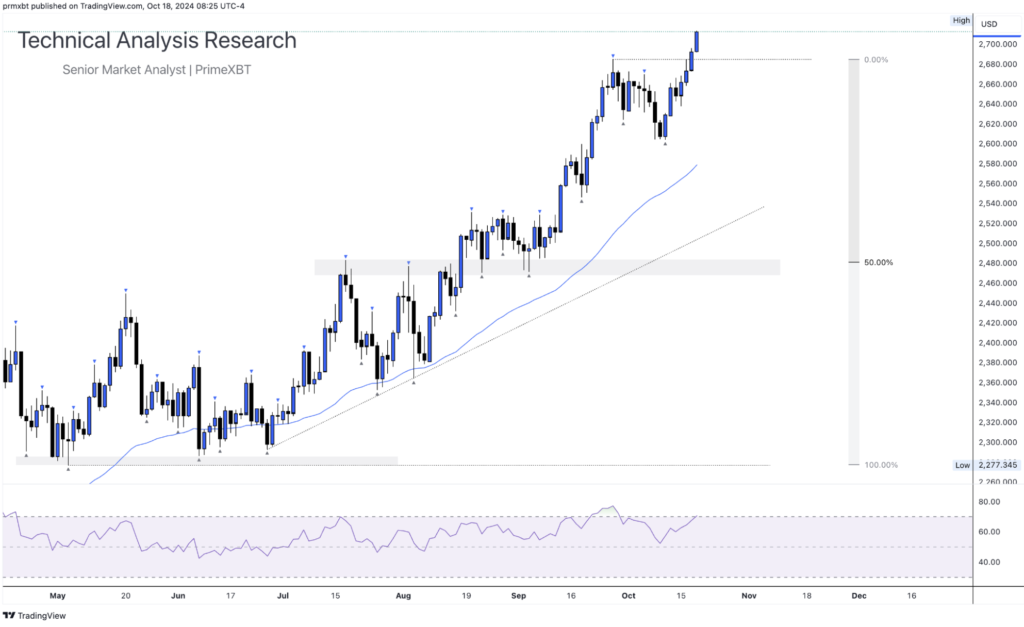Click the 2,520.000 price axis label

point(997,223)
